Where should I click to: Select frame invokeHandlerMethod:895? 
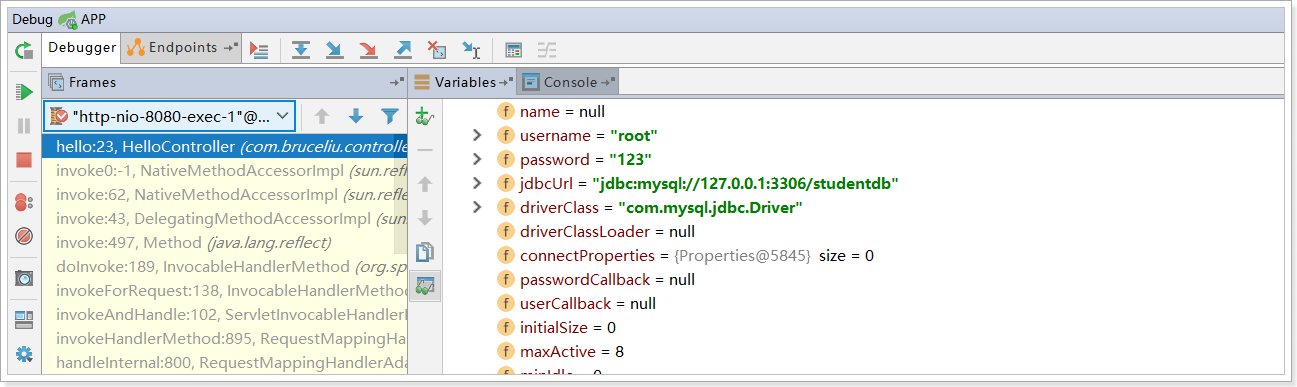[225, 339]
